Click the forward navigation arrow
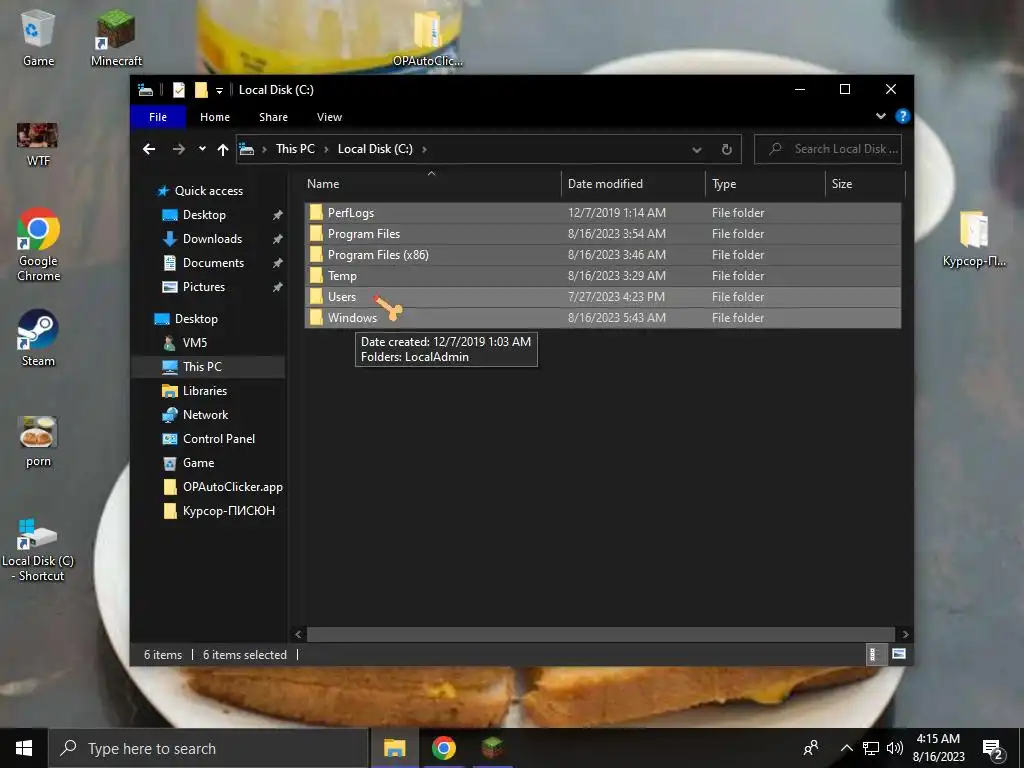1024x768 pixels. 178,149
